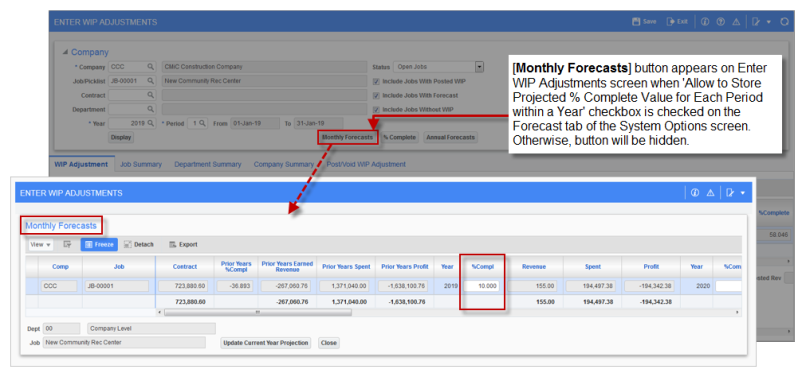The image size is (802, 373).
Task: Open the help question mark icon
Action: click(x=720, y=22)
